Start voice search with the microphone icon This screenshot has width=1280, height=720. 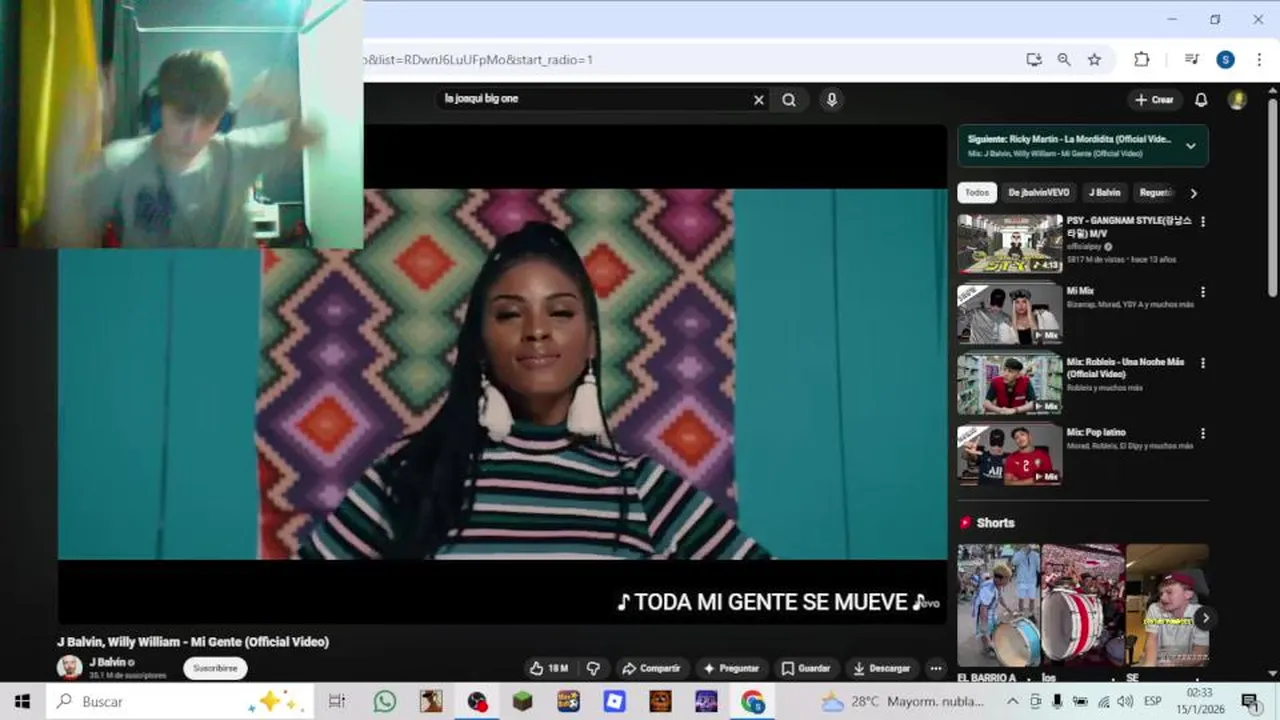tap(831, 100)
